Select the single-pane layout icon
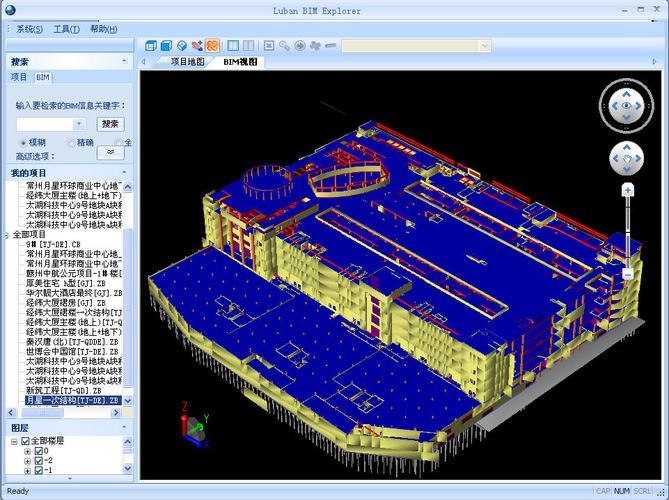Image resolution: width=669 pixels, height=500 pixels. pyautogui.click(x=233, y=45)
